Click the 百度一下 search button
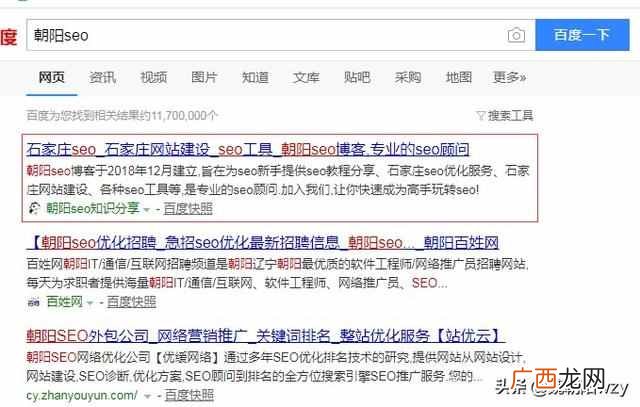Image resolution: width=640 pixels, height=407 pixels. tap(582, 35)
